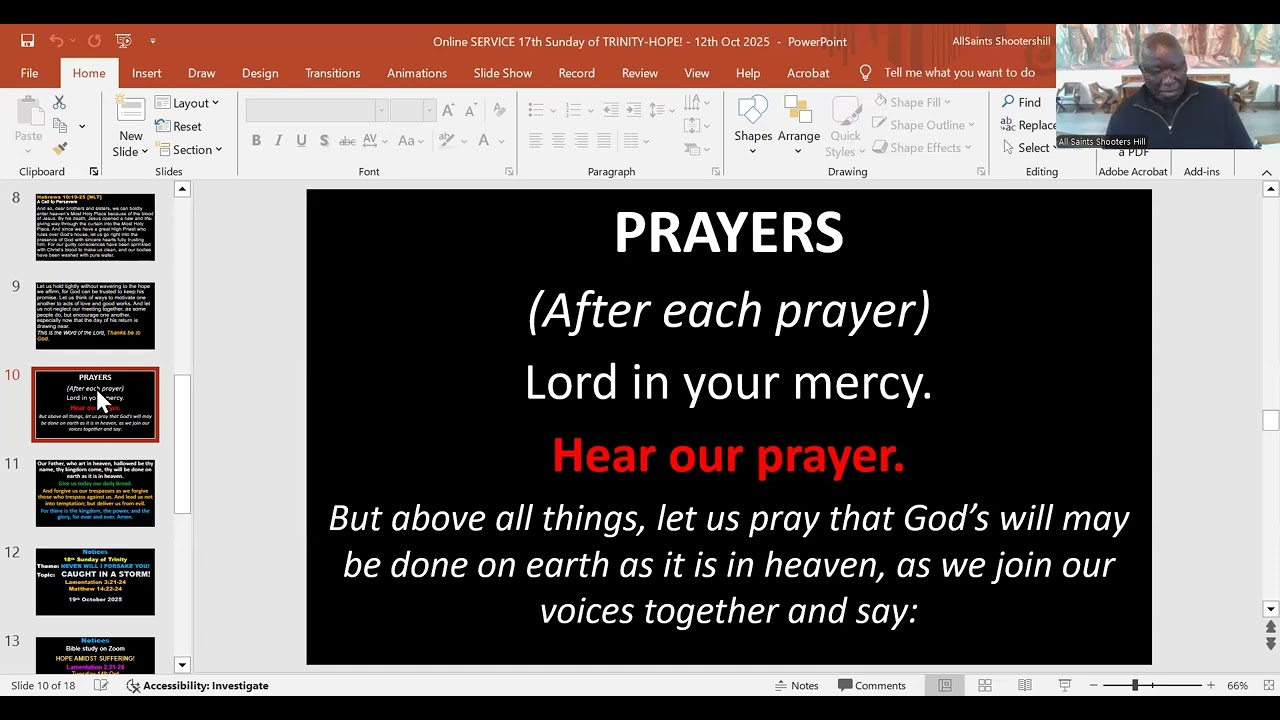Open the Shapes gallery
Image resolution: width=1280 pixels, height=720 pixels.
(x=753, y=125)
